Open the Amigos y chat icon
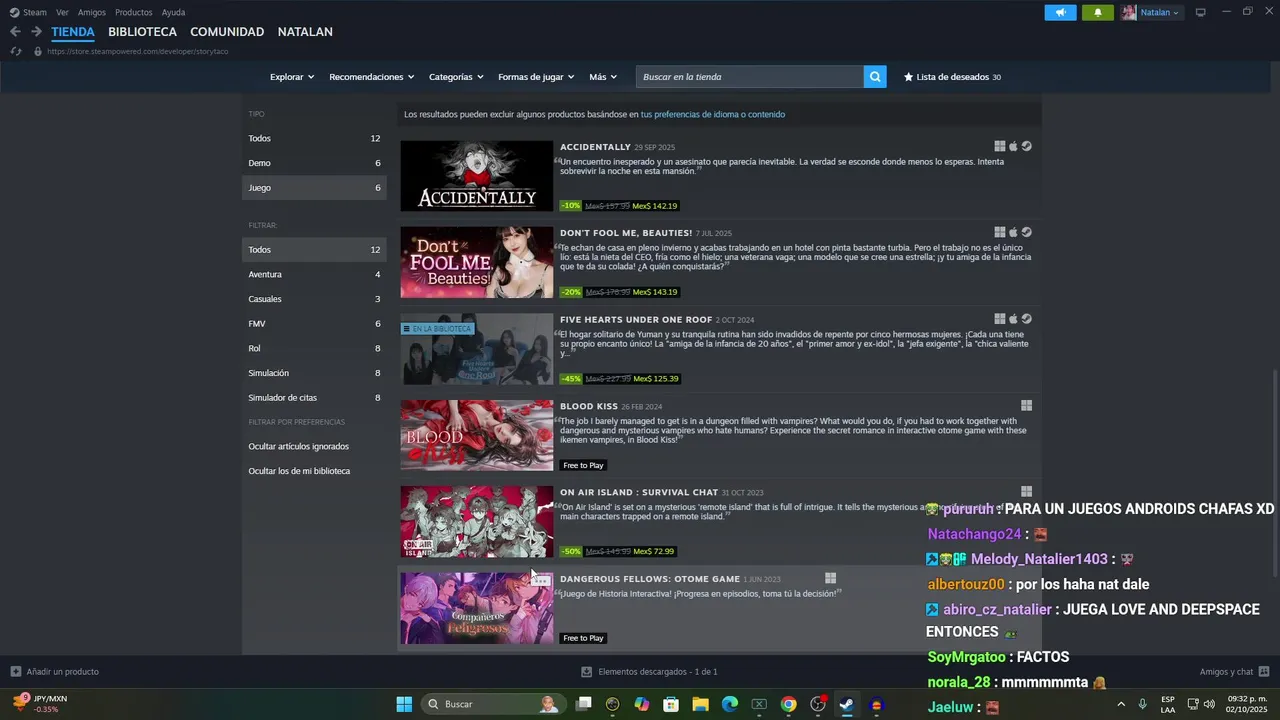1280x720 pixels. tap(1264, 672)
